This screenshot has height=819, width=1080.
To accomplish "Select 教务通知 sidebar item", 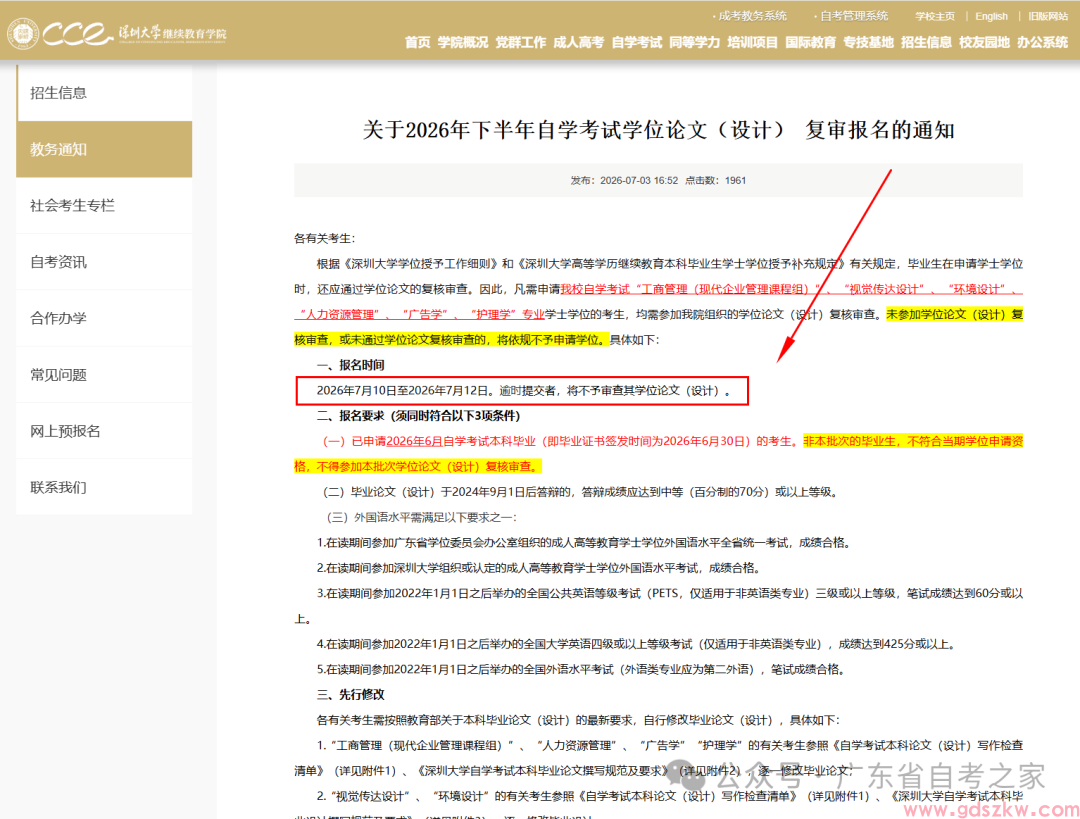I will point(104,149).
